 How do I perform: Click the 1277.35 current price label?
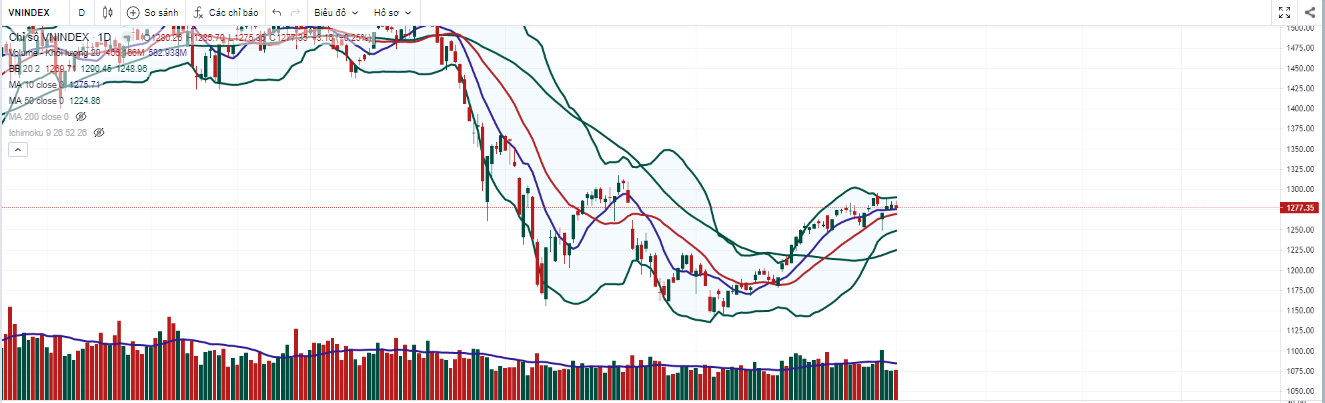(x=1300, y=208)
